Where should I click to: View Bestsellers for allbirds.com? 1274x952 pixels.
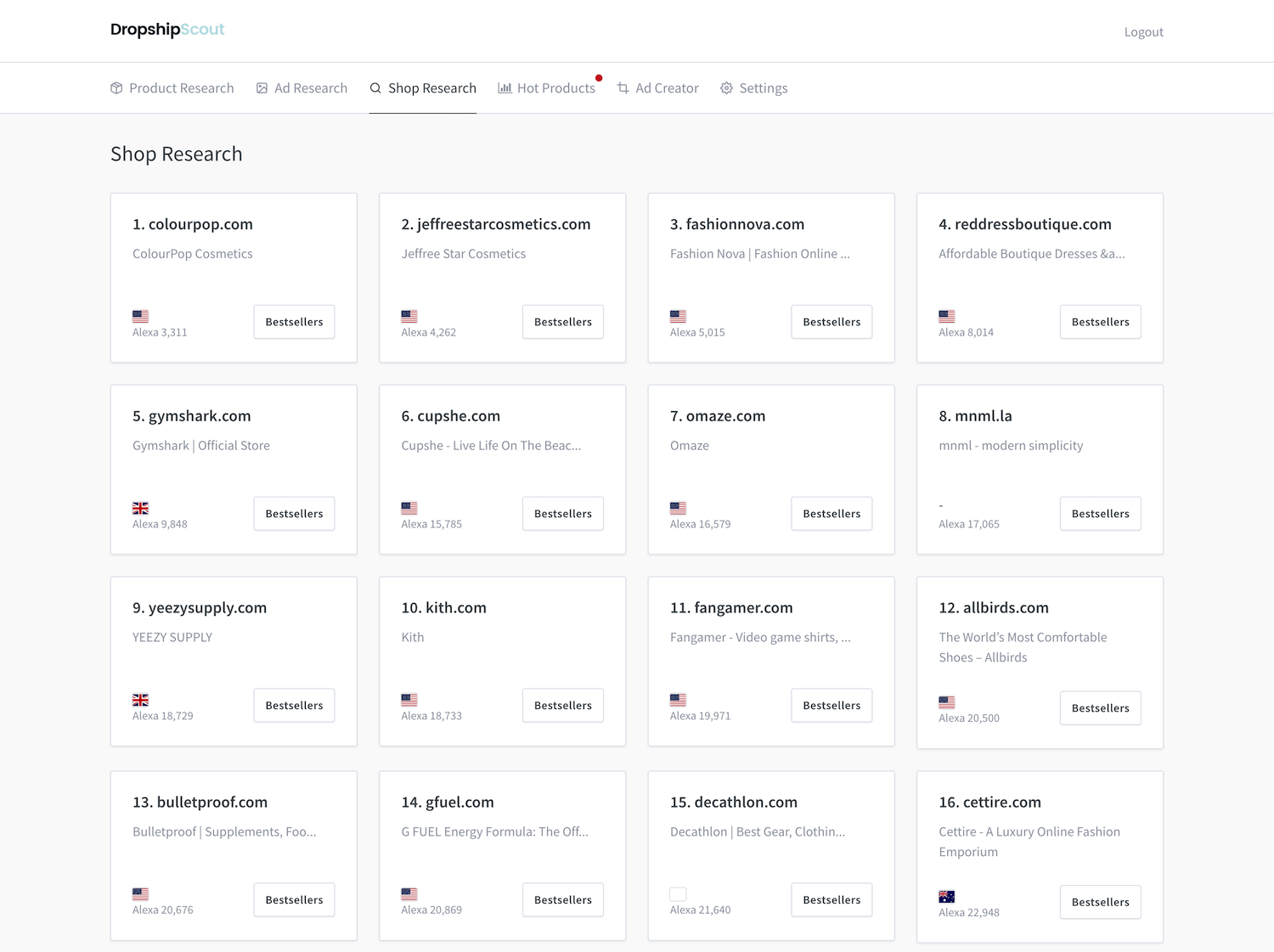pos(1101,708)
